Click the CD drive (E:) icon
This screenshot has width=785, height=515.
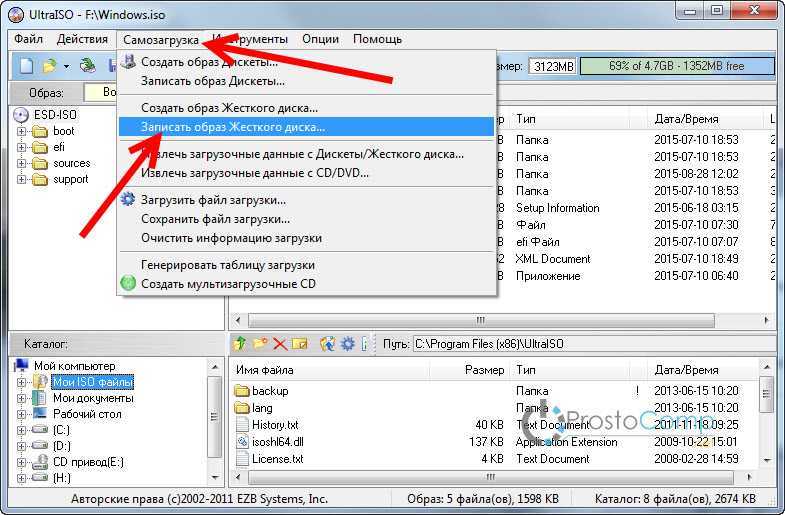[40, 462]
